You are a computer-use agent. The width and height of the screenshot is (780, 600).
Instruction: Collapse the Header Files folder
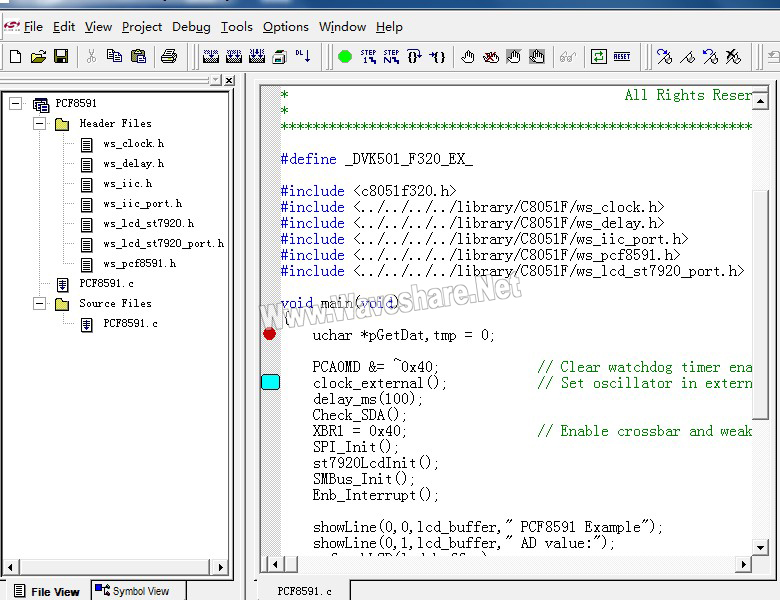coord(38,124)
